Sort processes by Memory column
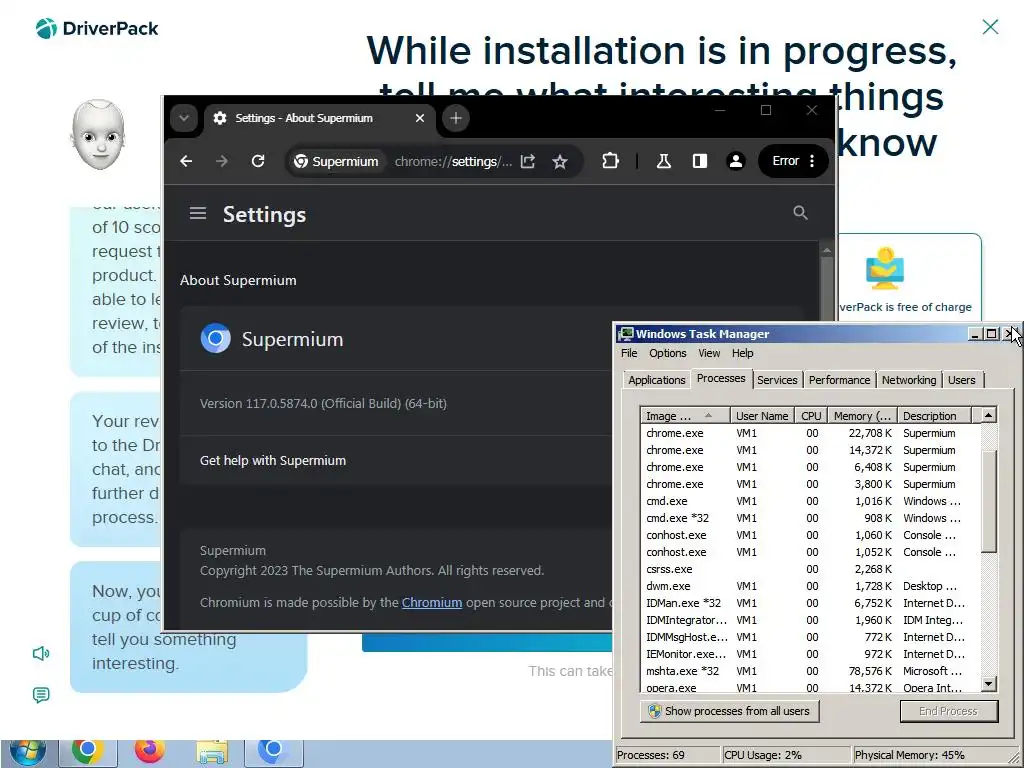The height and width of the screenshot is (768, 1024). 862,416
